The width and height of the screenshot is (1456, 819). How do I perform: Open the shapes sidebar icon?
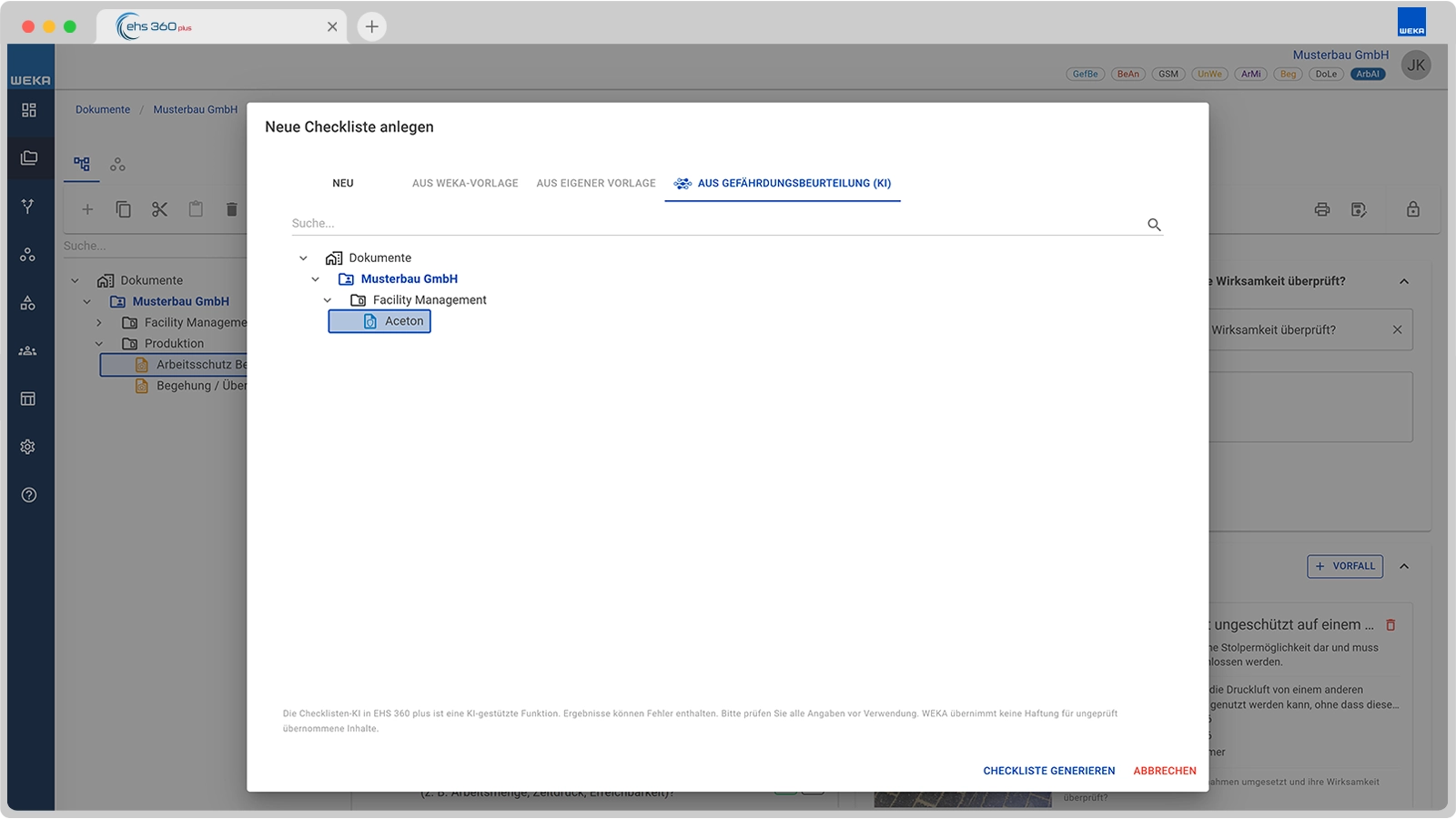click(28, 303)
